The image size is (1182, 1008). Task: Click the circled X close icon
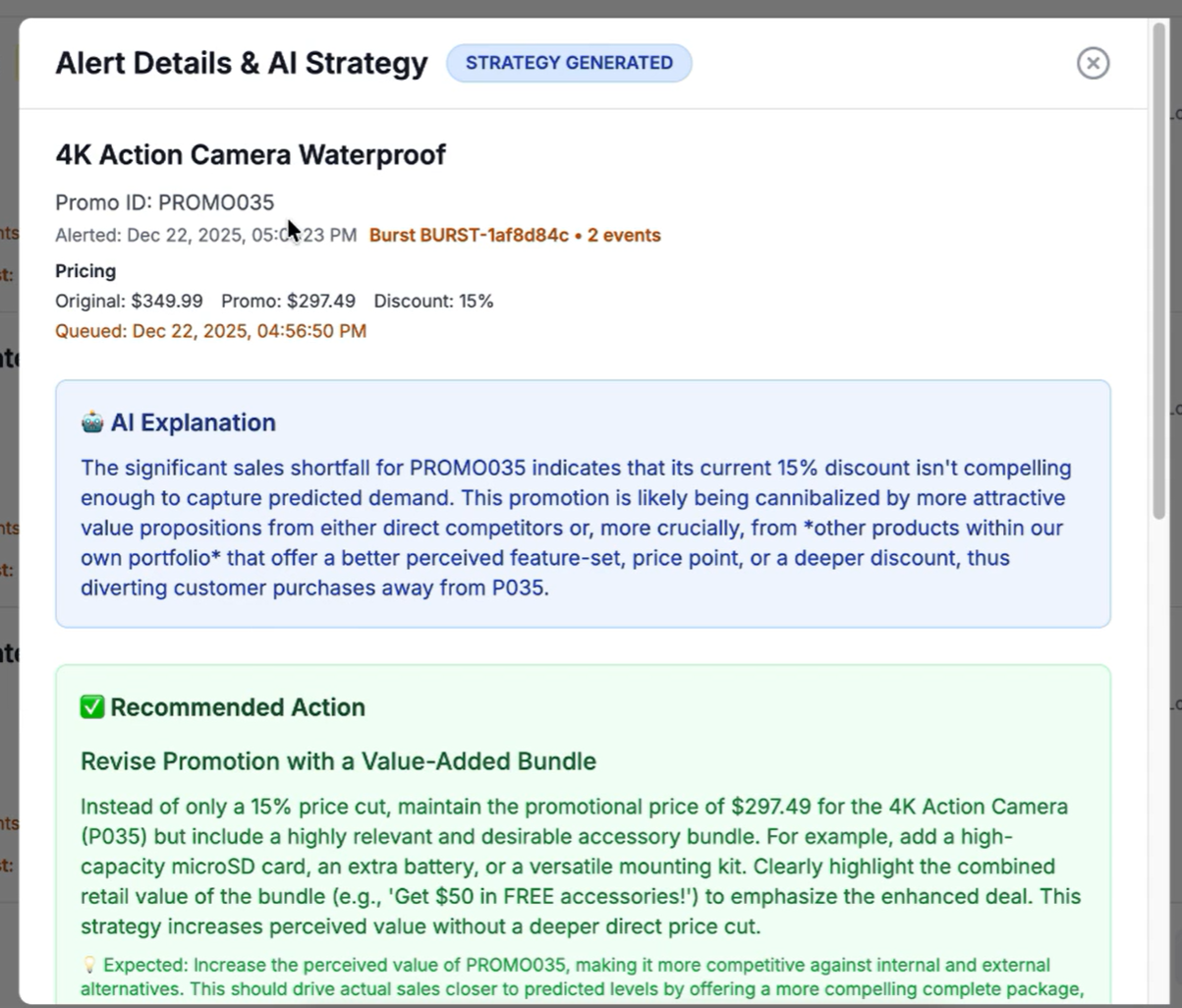tap(1093, 63)
